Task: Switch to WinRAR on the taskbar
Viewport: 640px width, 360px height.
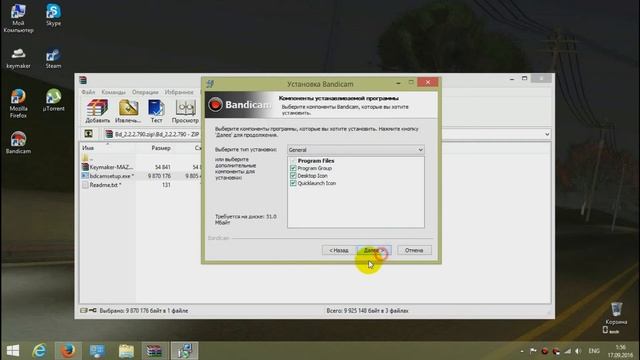Action: 155,351
